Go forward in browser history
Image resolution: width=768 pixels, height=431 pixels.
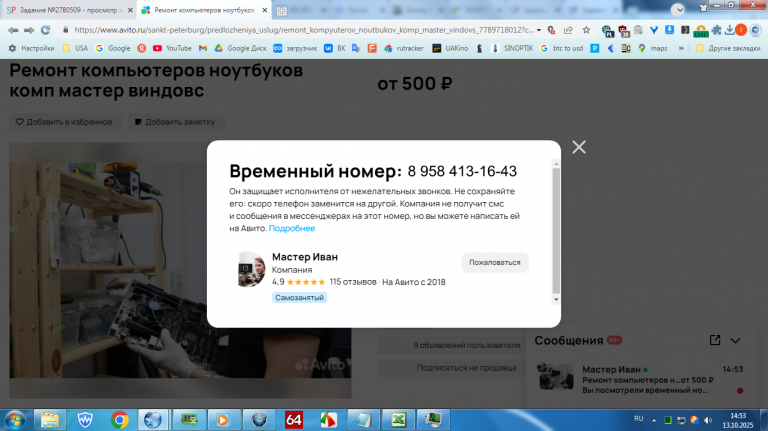29,30
